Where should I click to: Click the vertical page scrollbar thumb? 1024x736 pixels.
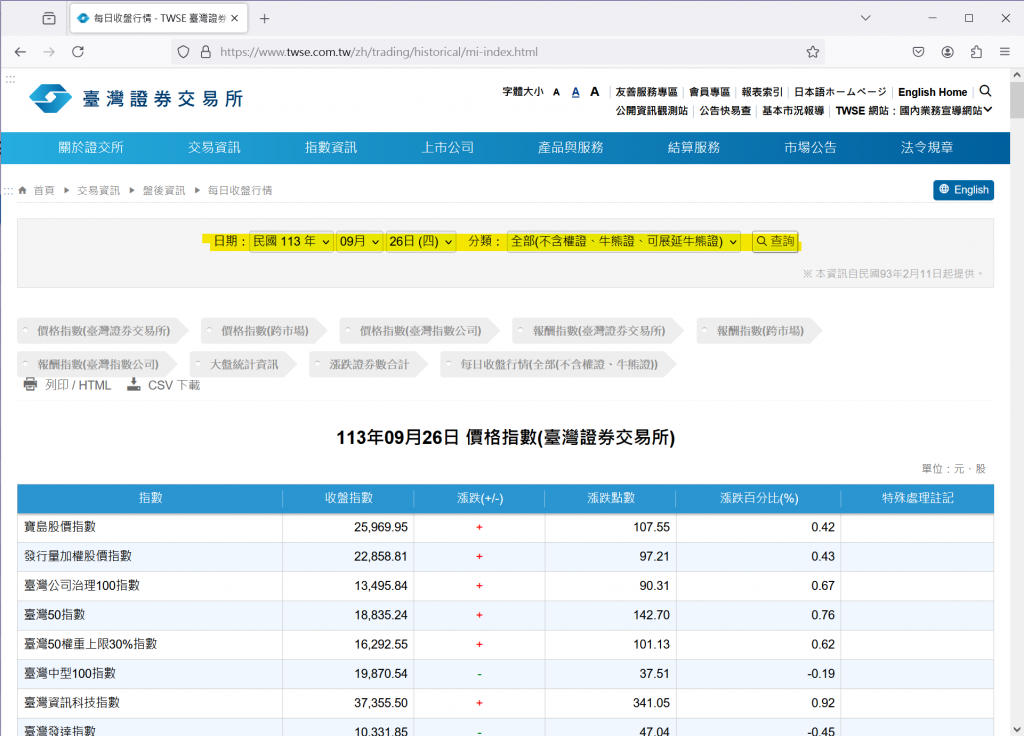1017,100
